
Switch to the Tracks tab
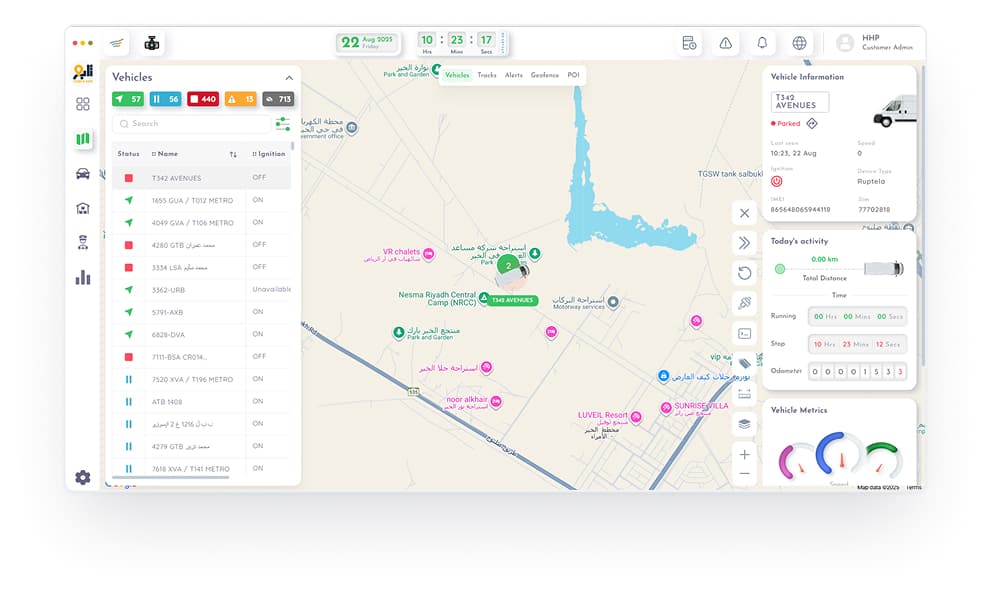click(485, 74)
